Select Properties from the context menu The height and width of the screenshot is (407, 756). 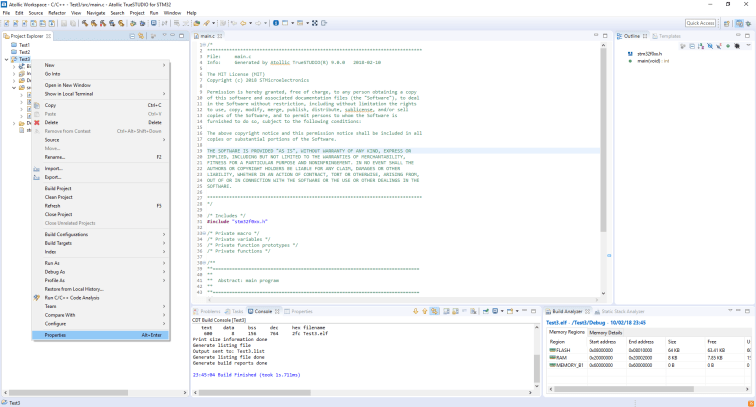pyautogui.click(x=55, y=335)
